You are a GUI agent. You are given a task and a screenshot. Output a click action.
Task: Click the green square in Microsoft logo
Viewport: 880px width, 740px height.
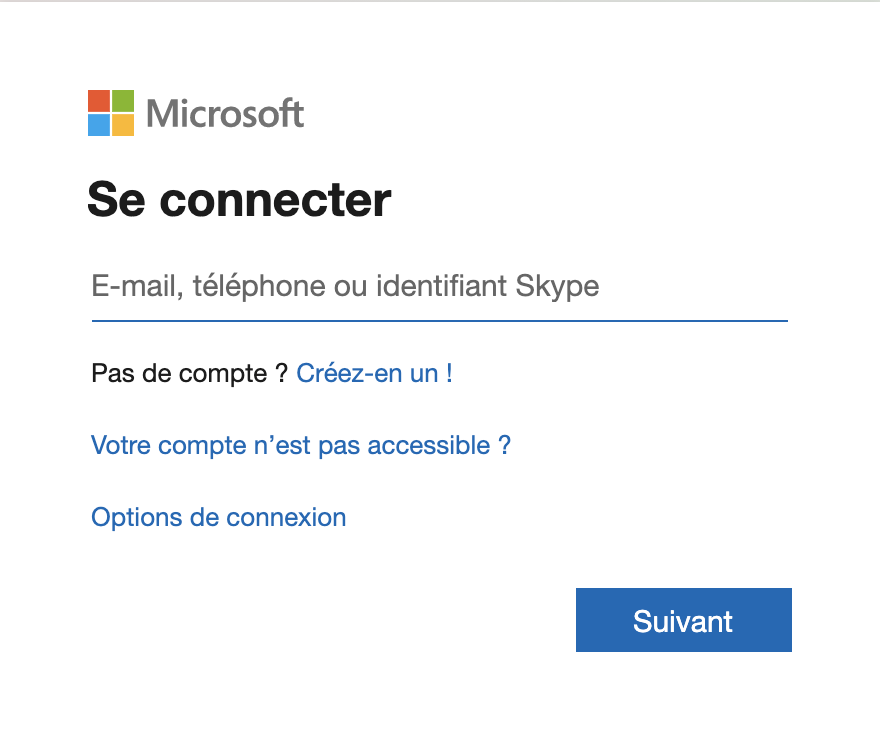pos(123,101)
